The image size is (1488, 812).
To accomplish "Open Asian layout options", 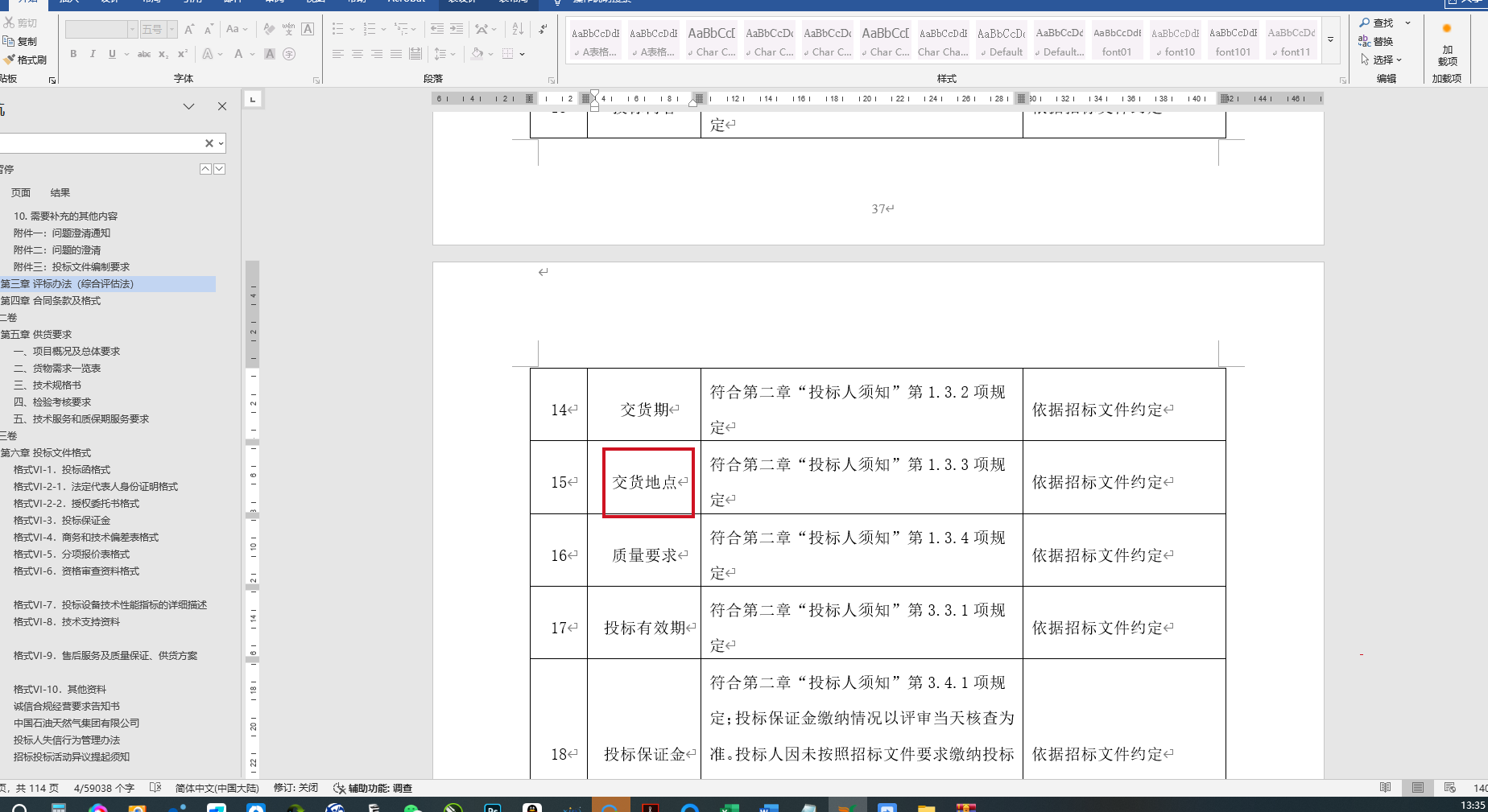I will pyautogui.click(x=486, y=29).
